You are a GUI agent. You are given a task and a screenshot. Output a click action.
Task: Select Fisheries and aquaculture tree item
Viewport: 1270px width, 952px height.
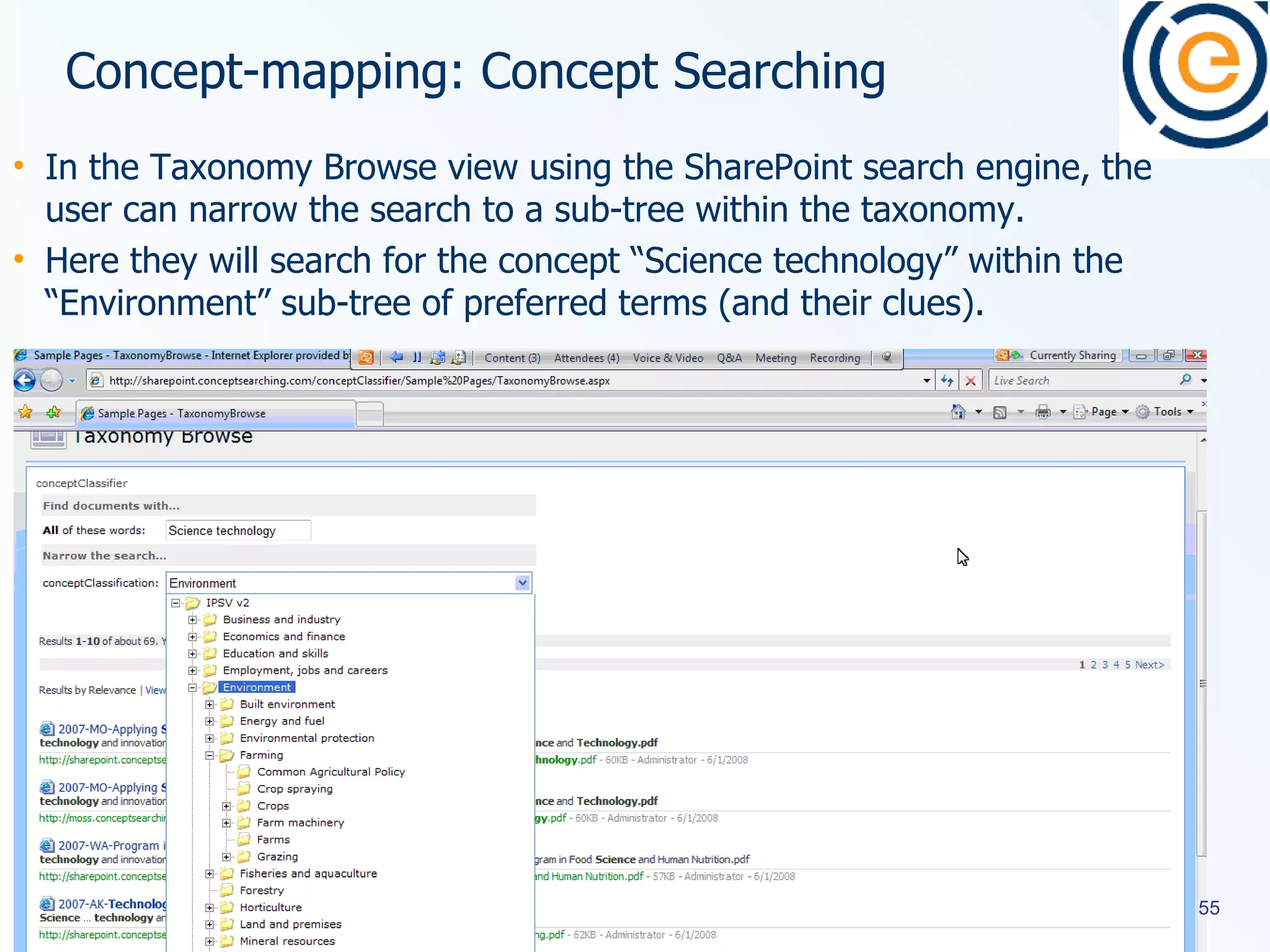(308, 873)
